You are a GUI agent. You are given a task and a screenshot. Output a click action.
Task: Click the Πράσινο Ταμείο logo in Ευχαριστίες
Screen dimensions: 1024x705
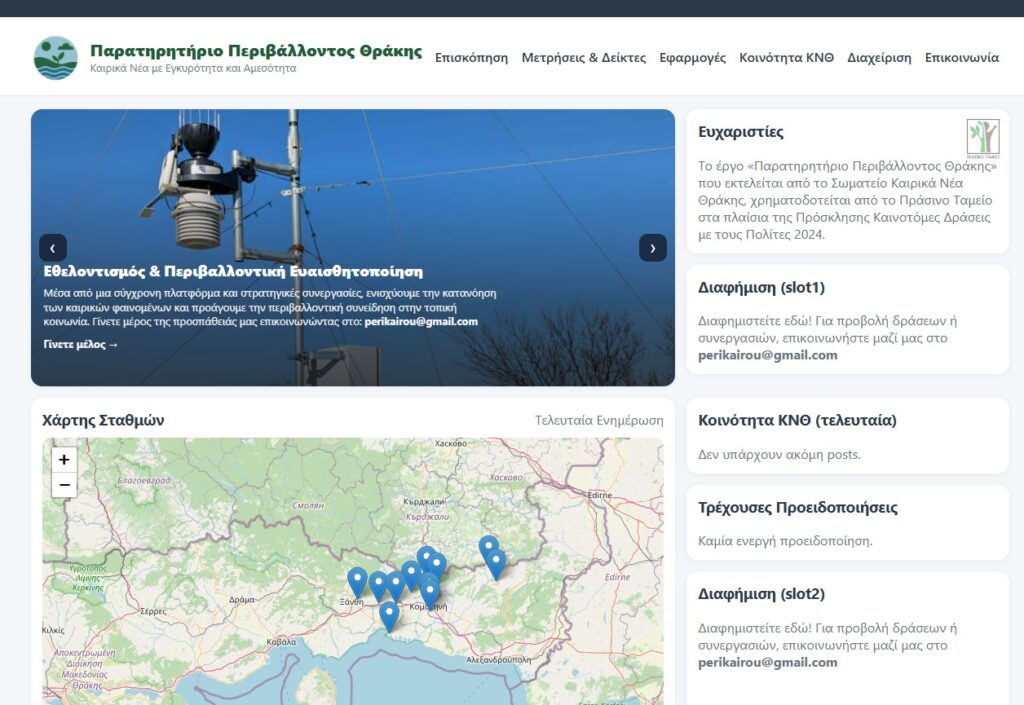coord(982,139)
